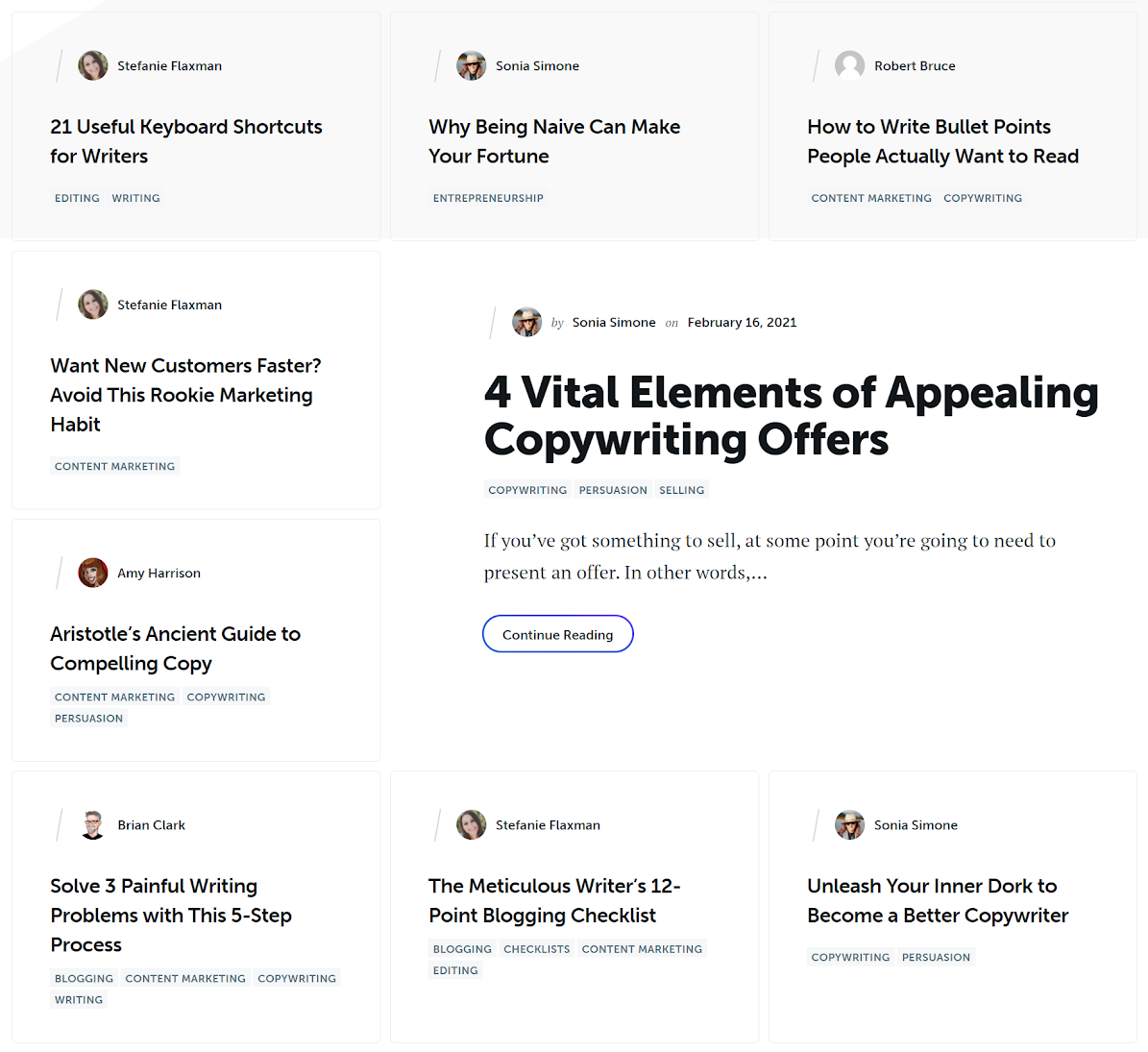The width and height of the screenshot is (1148, 1052).
Task: Open '4 Vital Elements of Appealing Copywriting Offers' headline
Action: (x=792, y=415)
